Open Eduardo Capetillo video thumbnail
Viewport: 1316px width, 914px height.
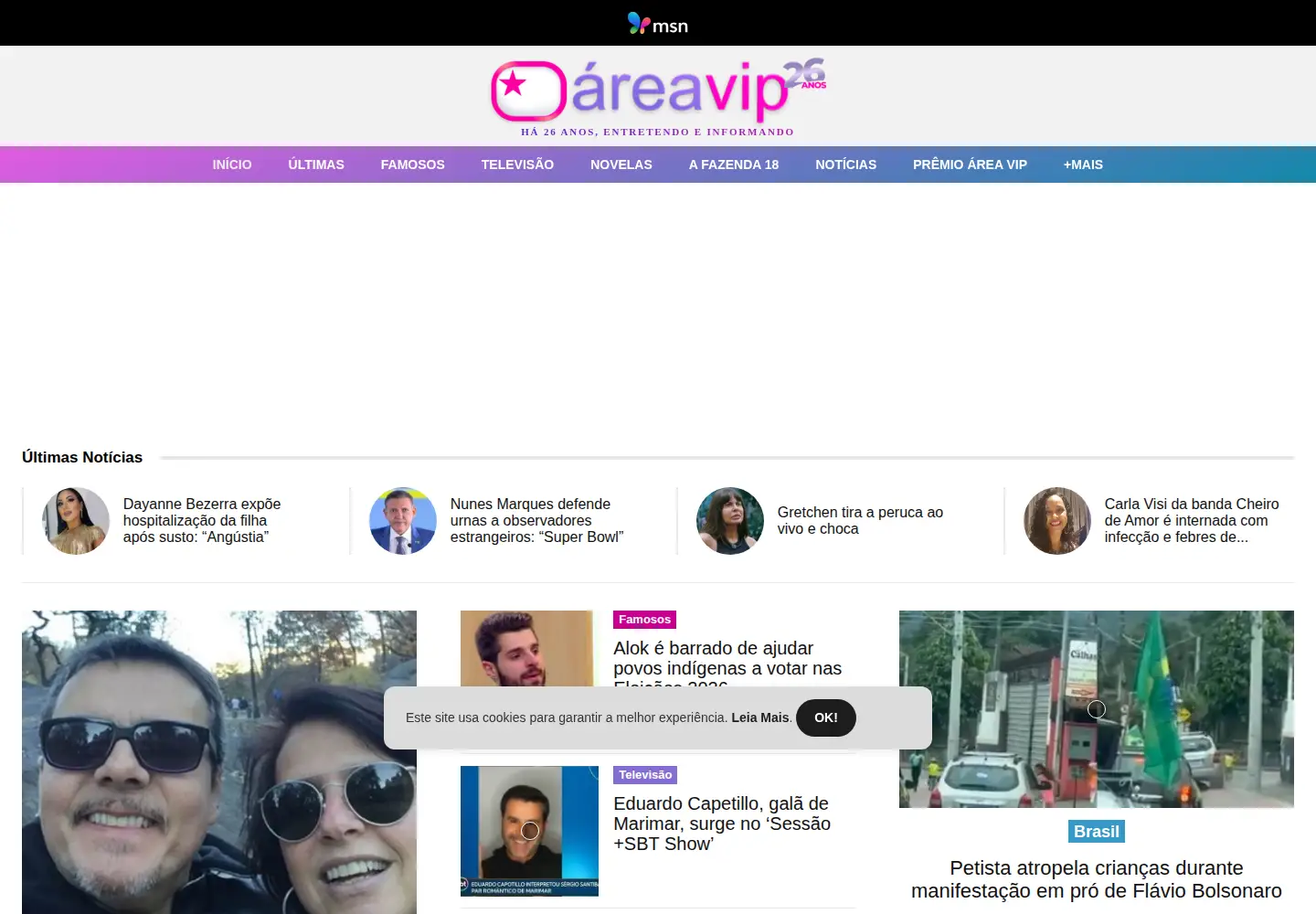pos(529,831)
